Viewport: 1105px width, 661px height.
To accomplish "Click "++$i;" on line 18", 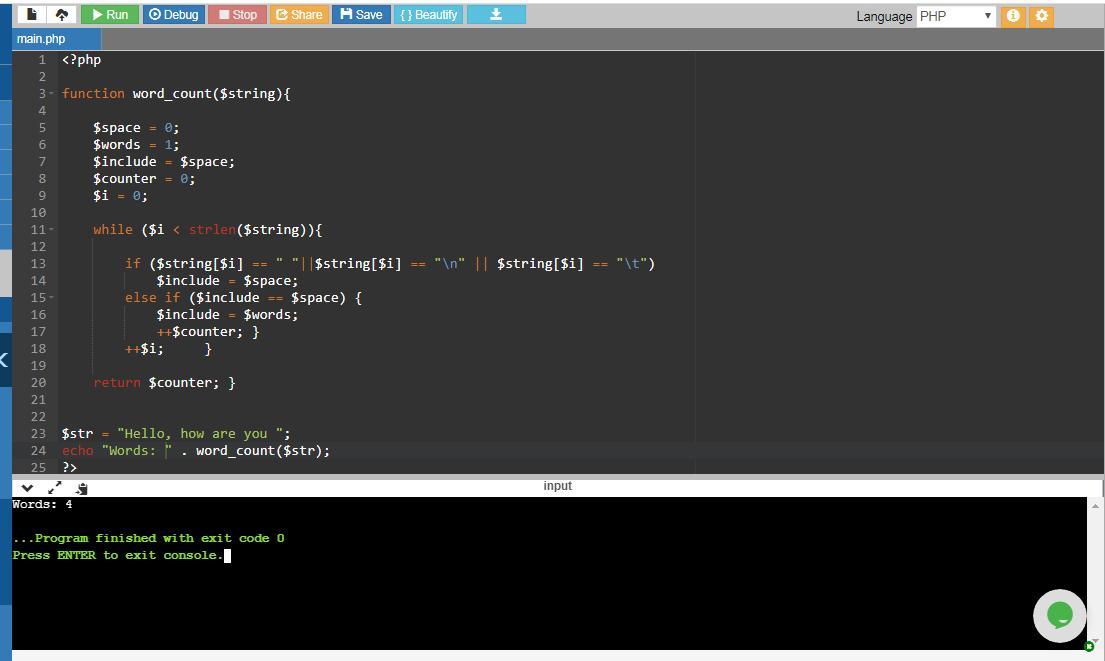I will tap(144, 349).
